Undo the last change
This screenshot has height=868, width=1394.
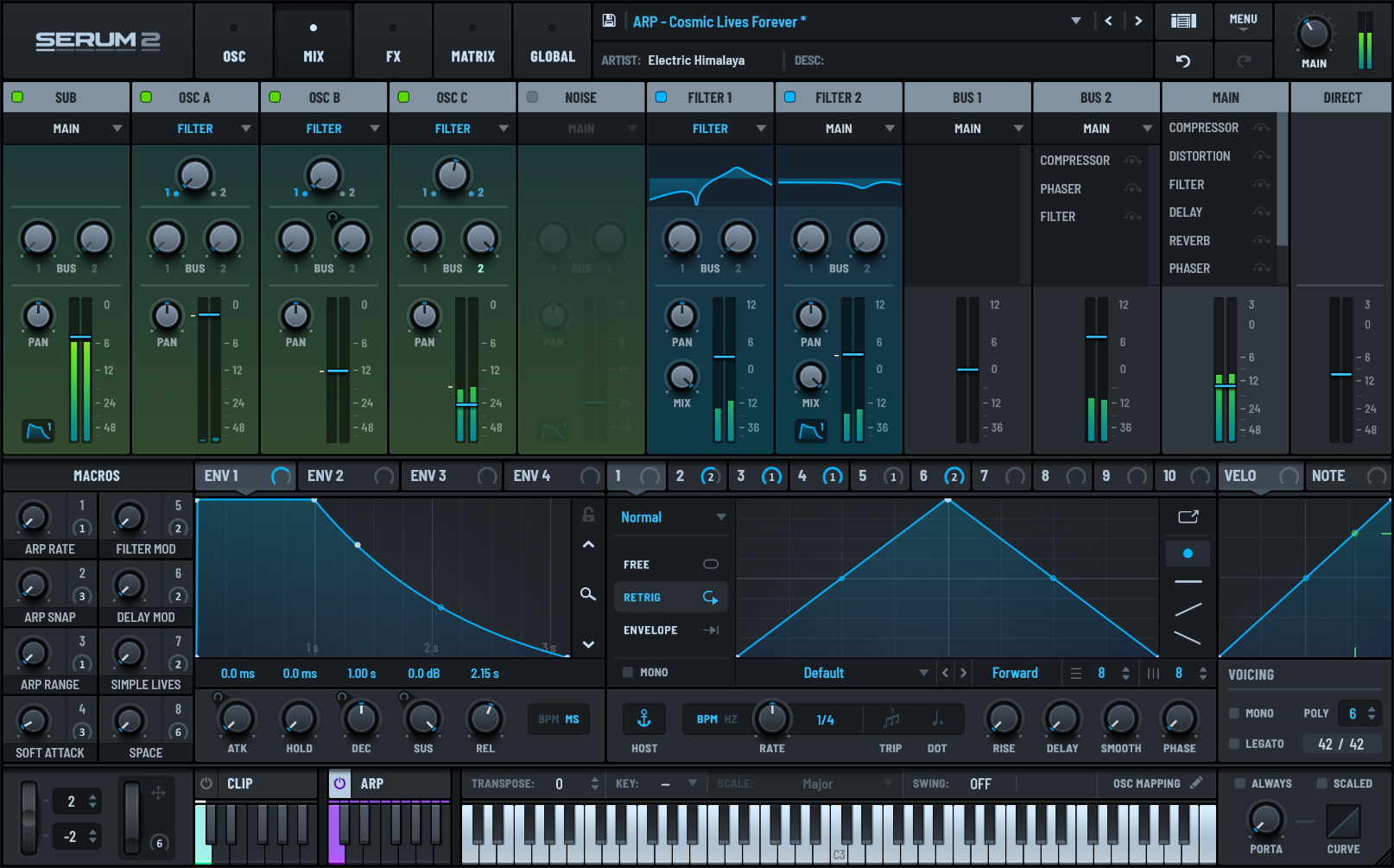click(1183, 60)
